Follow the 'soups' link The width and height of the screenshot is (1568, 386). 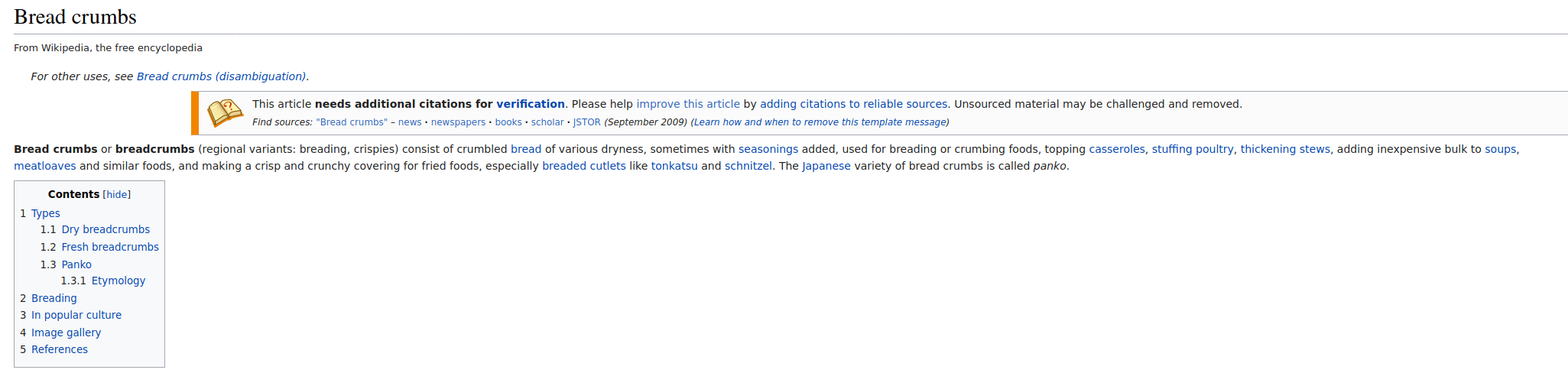1501,149
